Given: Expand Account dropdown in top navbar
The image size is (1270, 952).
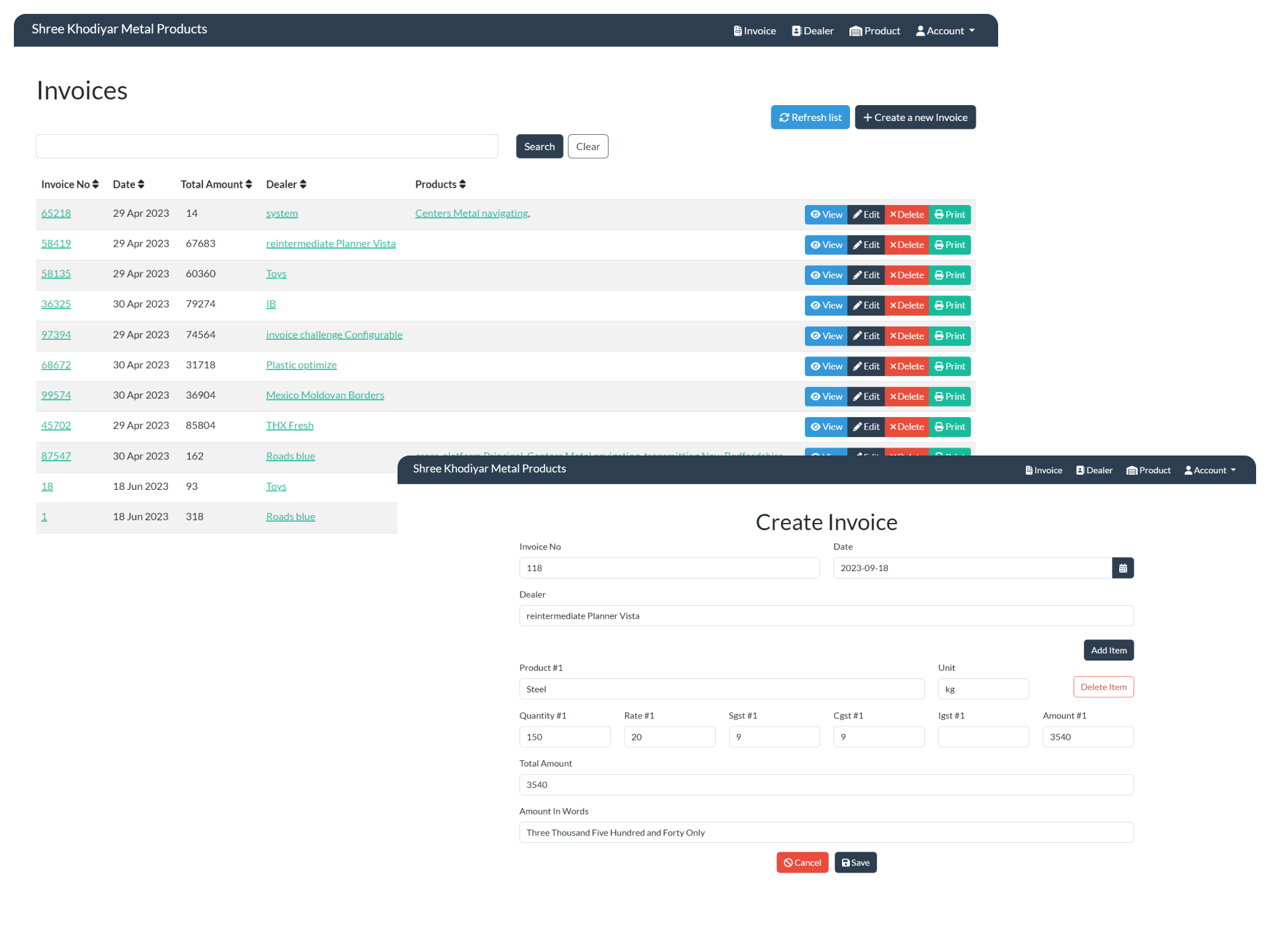Looking at the screenshot, I should [945, 31].
